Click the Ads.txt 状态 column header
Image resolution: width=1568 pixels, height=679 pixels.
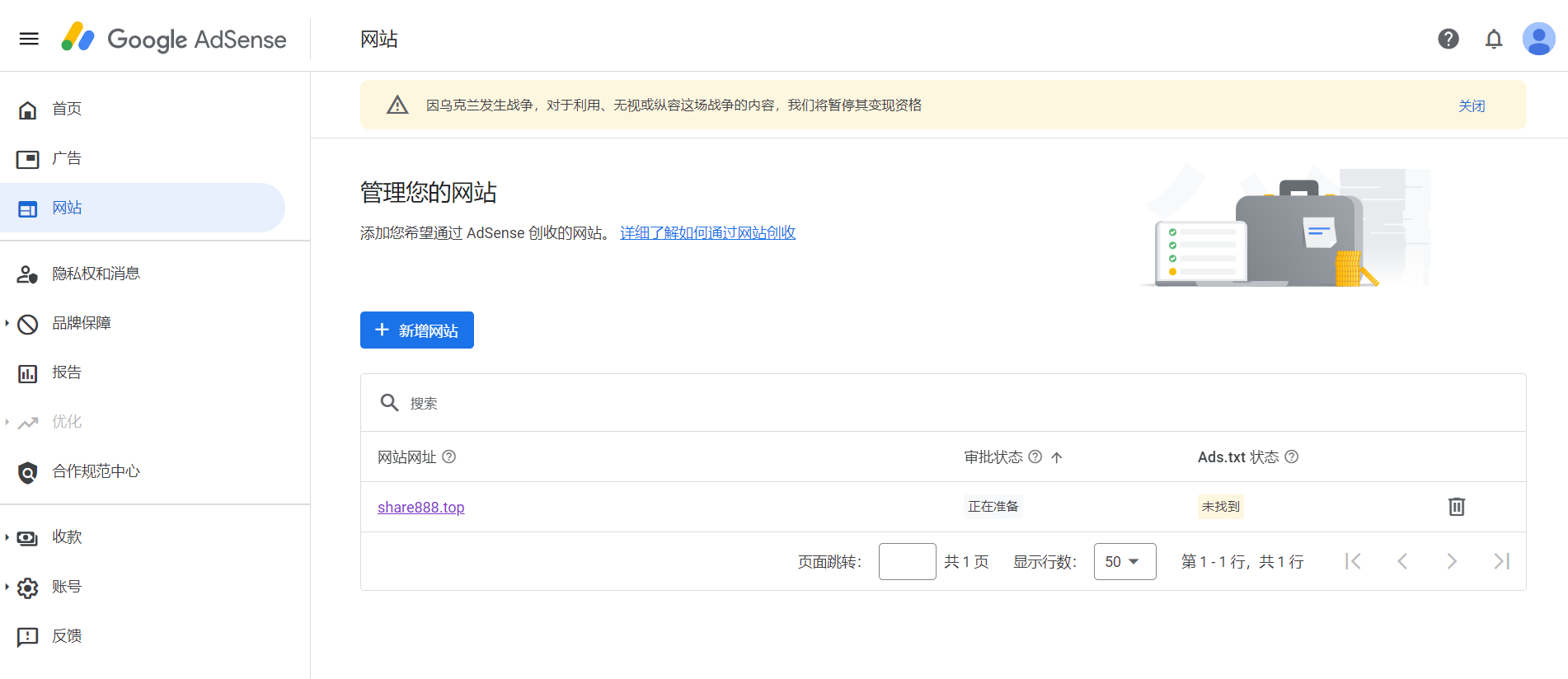pos(1238,457)
